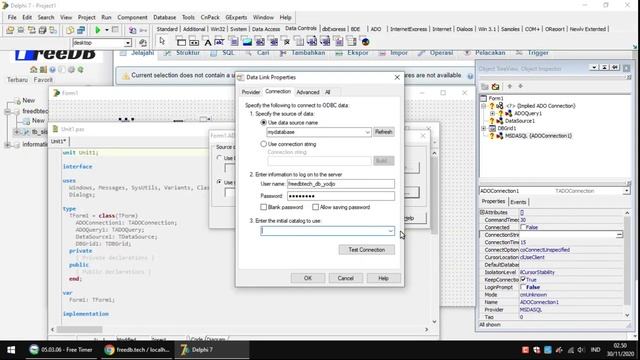Select ADOQuery1 component icon in Object TreeView
This screenshot has width=640, height=360.
click(x=509, y=113)
